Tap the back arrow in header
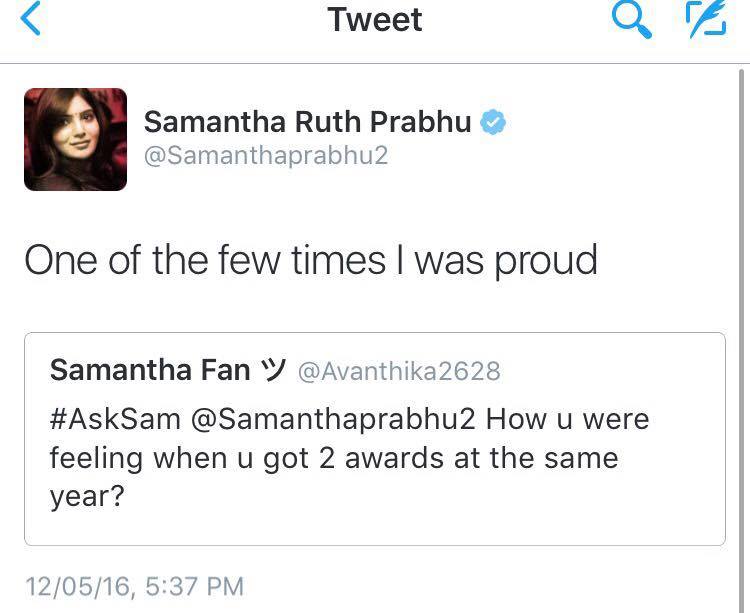The width and height of the screenshot is (750, 613). pyautogui.click(x=31, y=20)
